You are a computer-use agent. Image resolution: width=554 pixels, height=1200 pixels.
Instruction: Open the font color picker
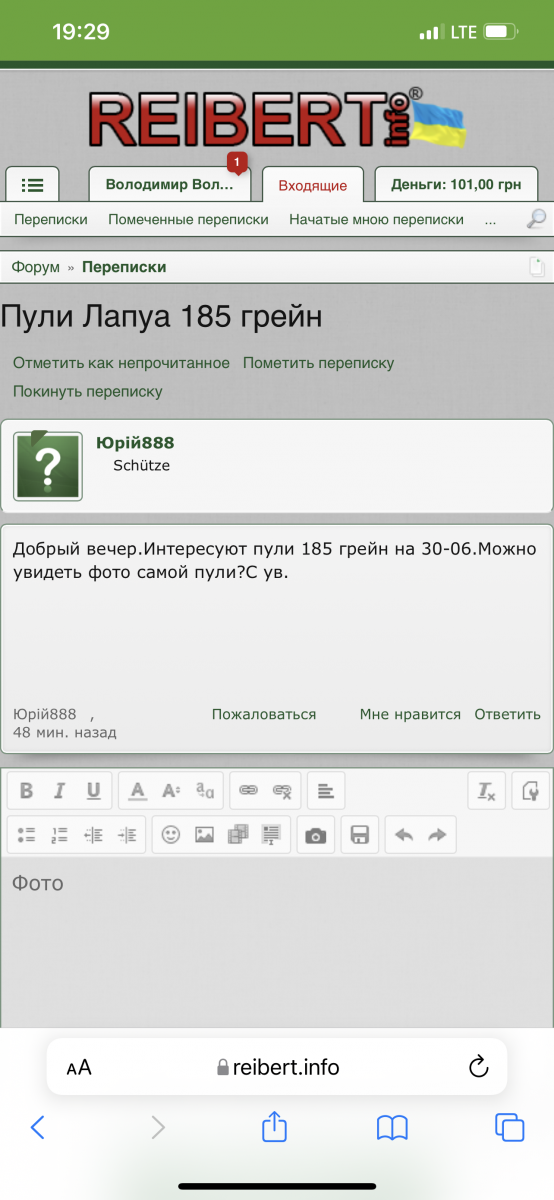138,791
